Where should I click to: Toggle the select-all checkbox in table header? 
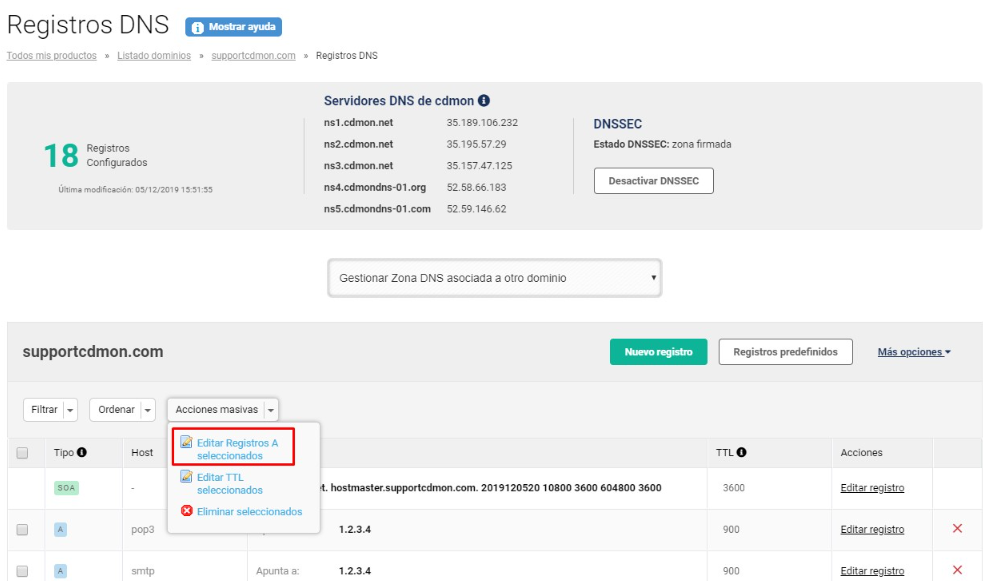(22, 453)
